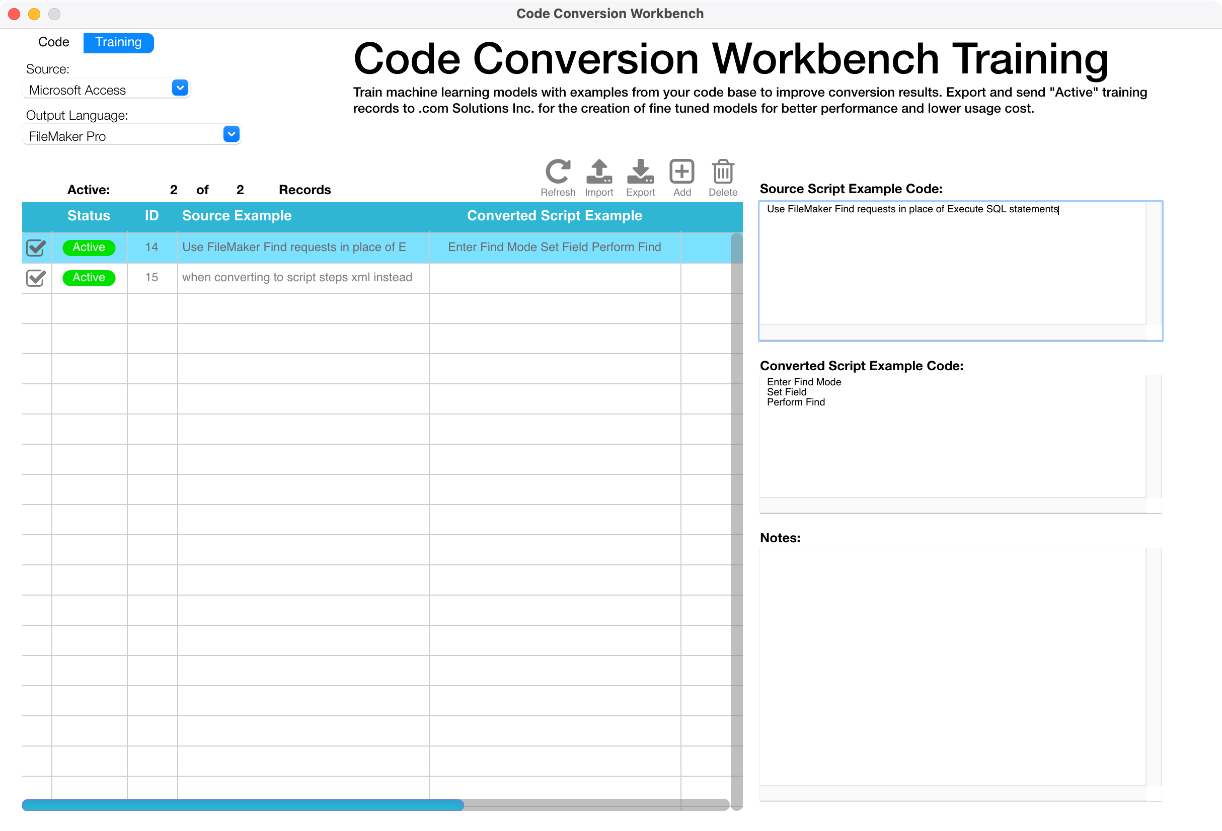Click the Converted Script Example column header
Screen dimensions: 1222x831
click(554, 216)
